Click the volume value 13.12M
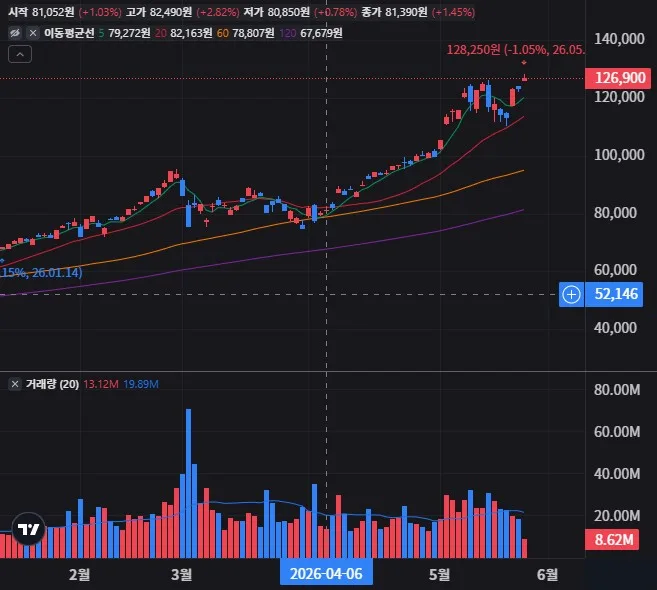This screenshot has width=657, height=590. point(101,384)
